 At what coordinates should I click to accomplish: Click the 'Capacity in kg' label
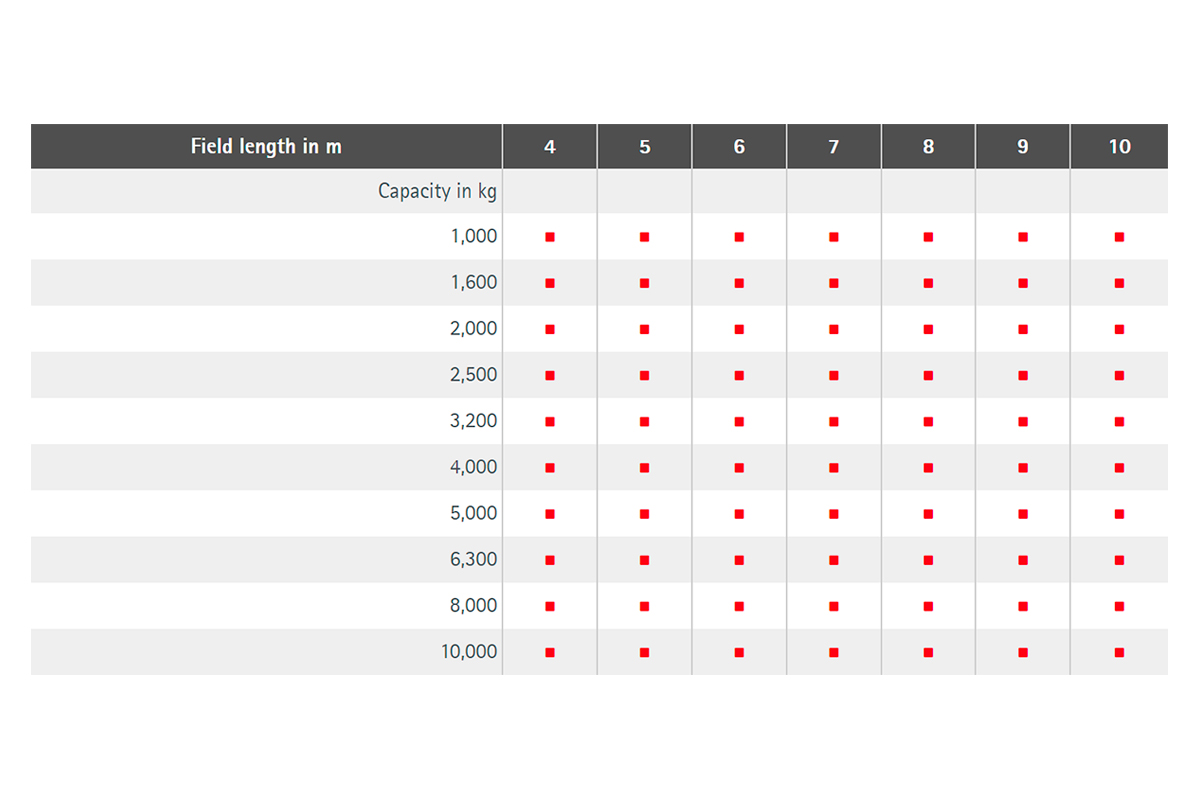click(437, 191)
